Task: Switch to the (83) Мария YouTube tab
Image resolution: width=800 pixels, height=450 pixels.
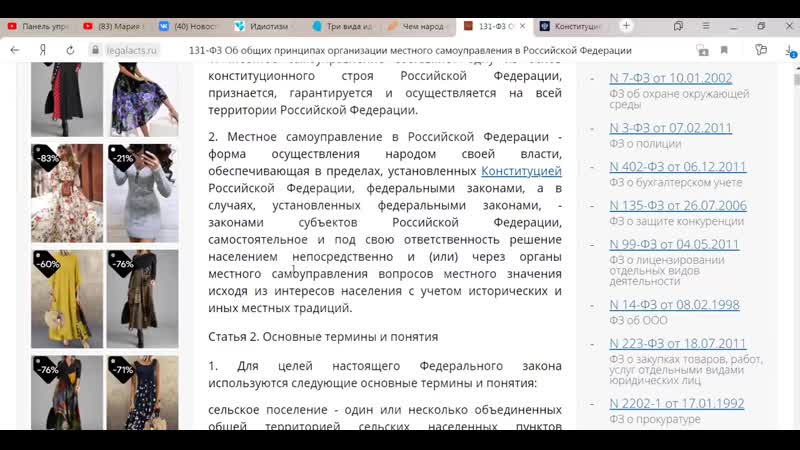Action: click(114, 27)
